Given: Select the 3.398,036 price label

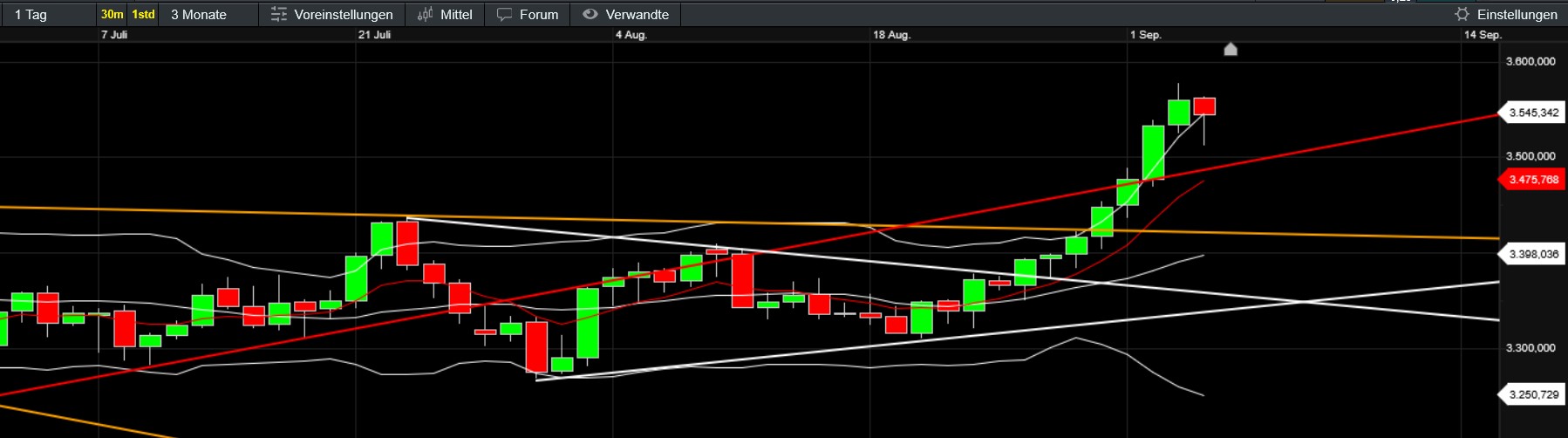Looking at the screenshot, I should point(1531,254).
